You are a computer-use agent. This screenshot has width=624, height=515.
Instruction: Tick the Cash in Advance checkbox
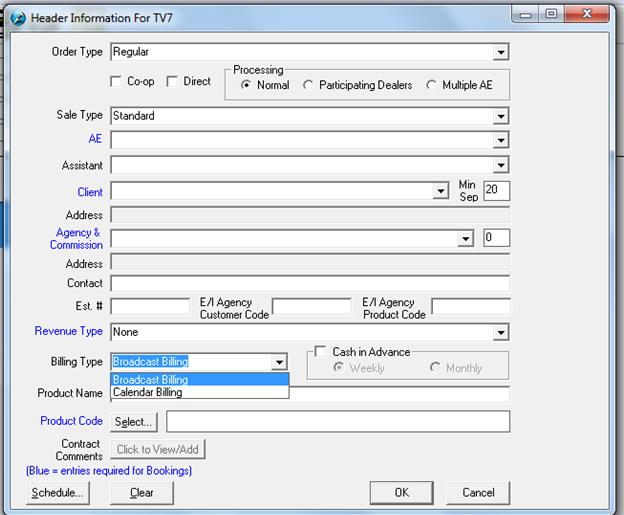click(x=320, y=352)
